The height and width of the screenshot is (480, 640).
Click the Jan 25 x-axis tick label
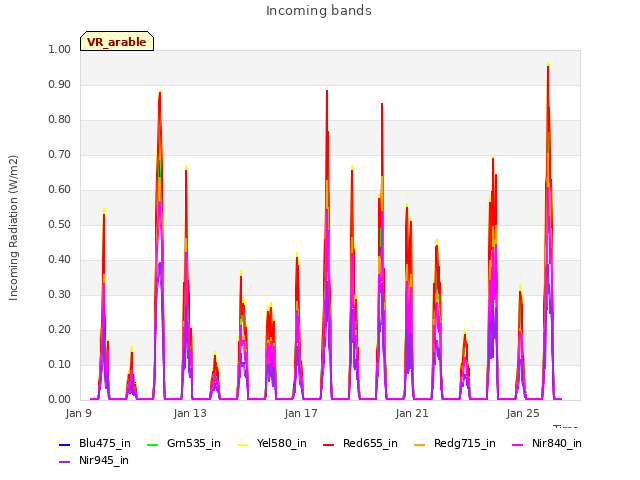tap(523, 413)
